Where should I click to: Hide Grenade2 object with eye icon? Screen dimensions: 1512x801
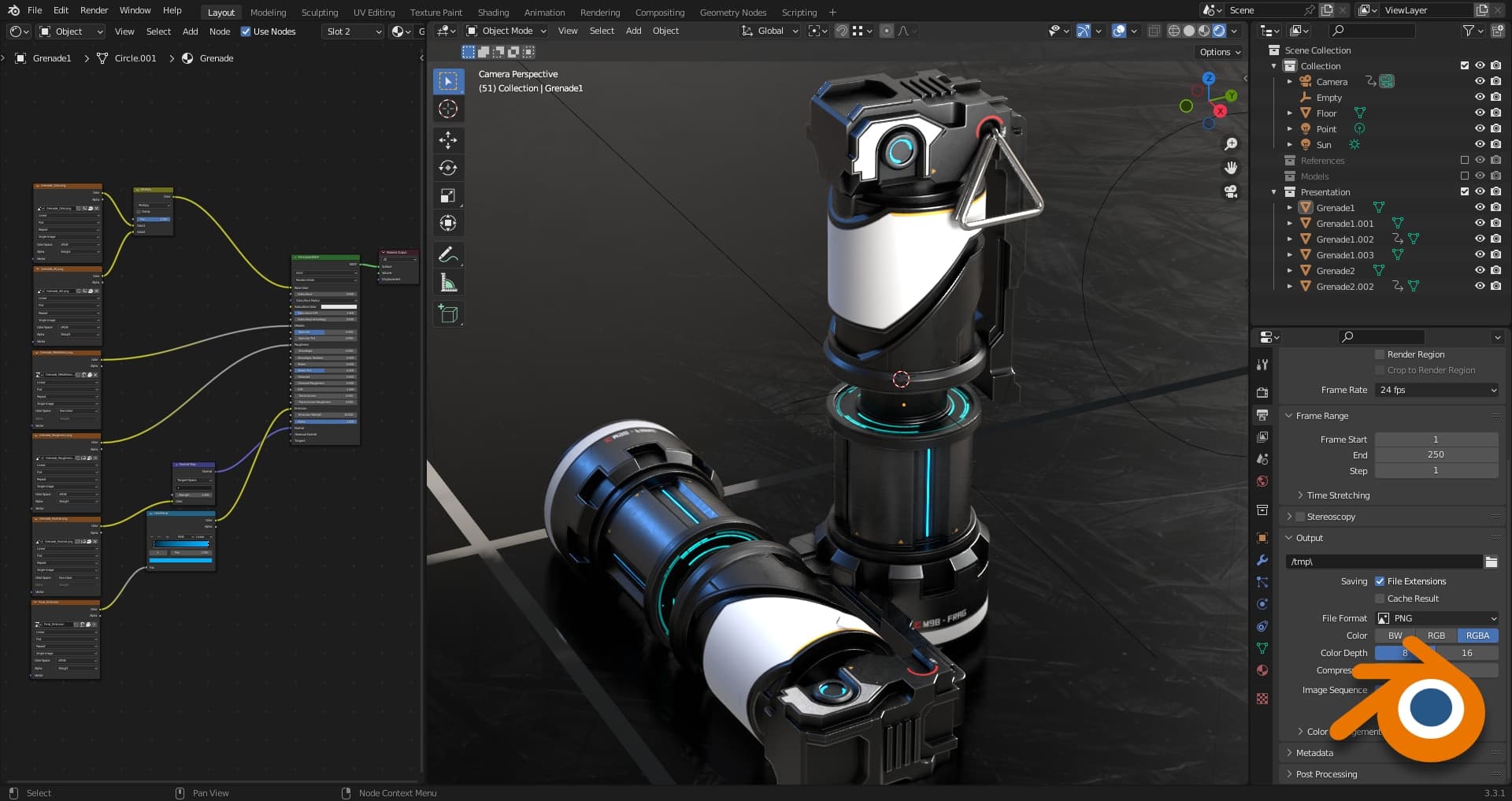tap(1480, 270)
